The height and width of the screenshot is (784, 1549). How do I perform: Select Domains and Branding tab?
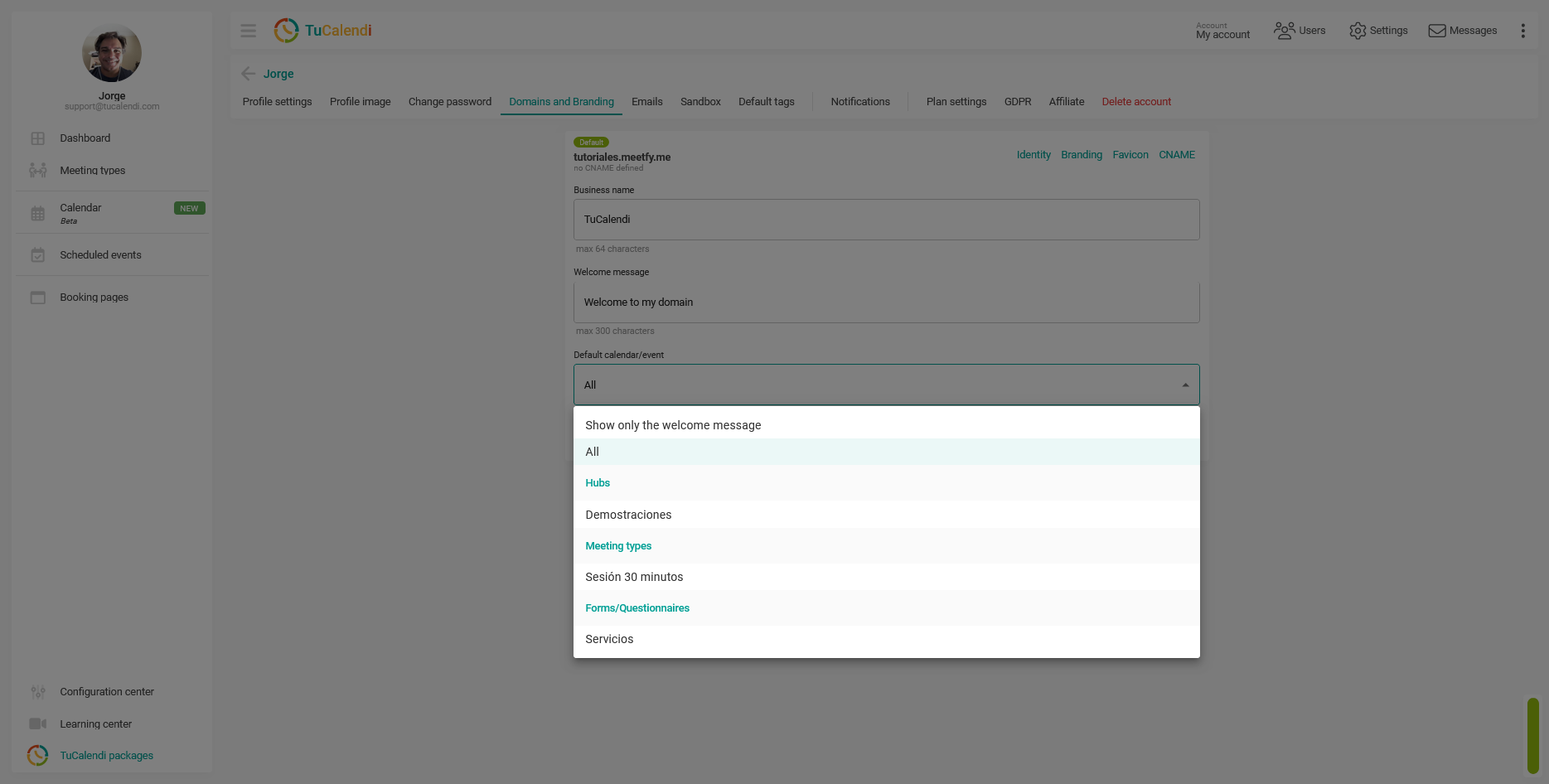coord(562,102)
